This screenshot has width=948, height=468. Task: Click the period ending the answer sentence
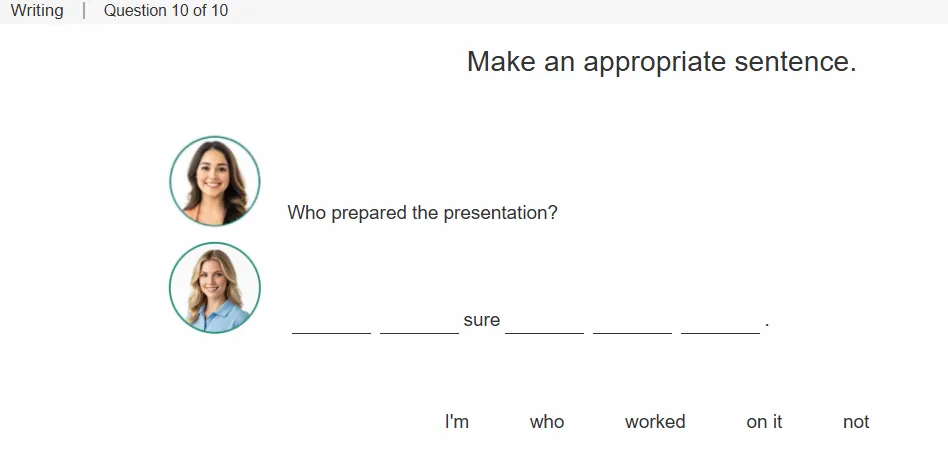point(767,325)
